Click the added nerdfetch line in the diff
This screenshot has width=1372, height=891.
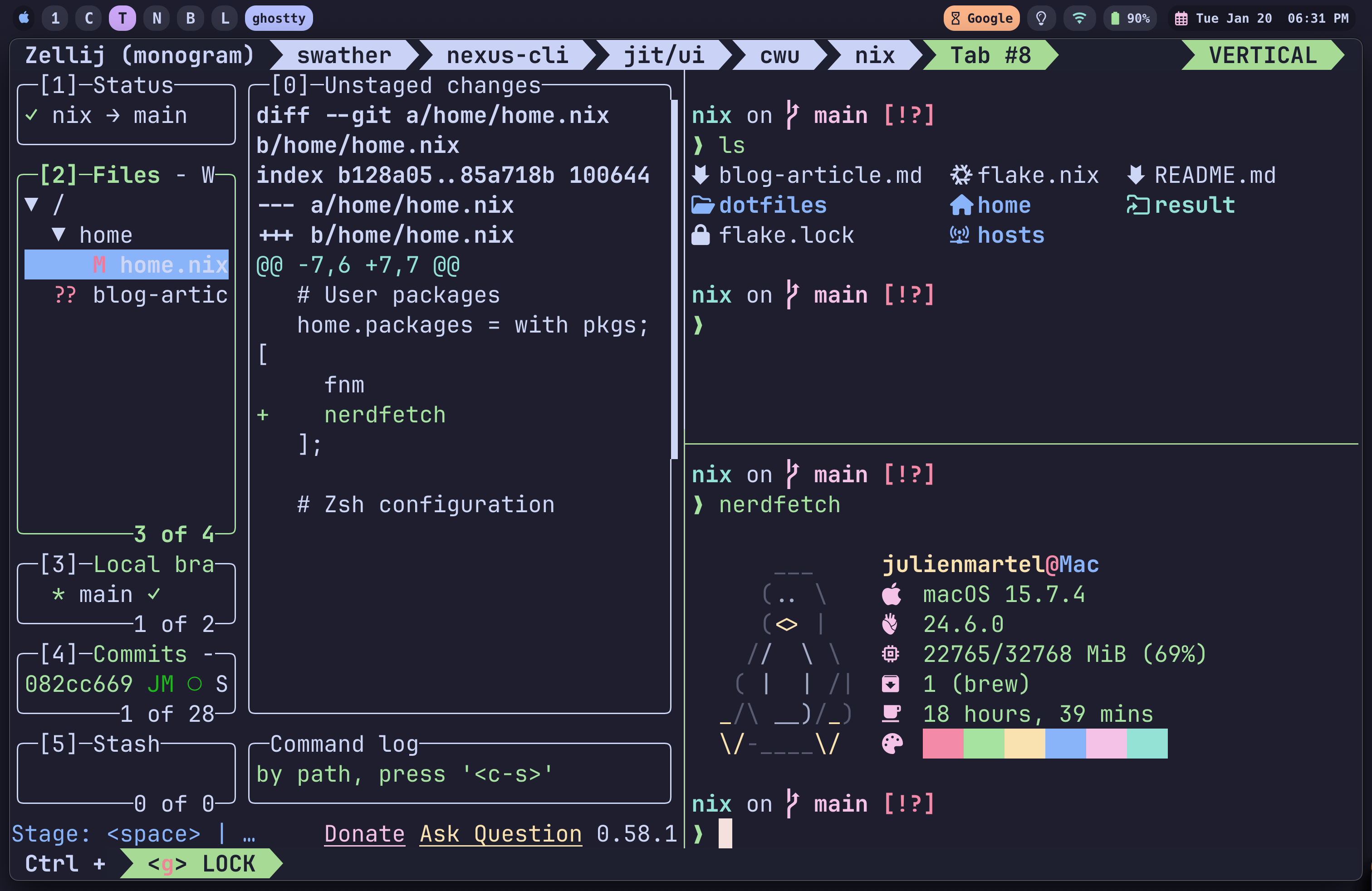click(460, 415)
